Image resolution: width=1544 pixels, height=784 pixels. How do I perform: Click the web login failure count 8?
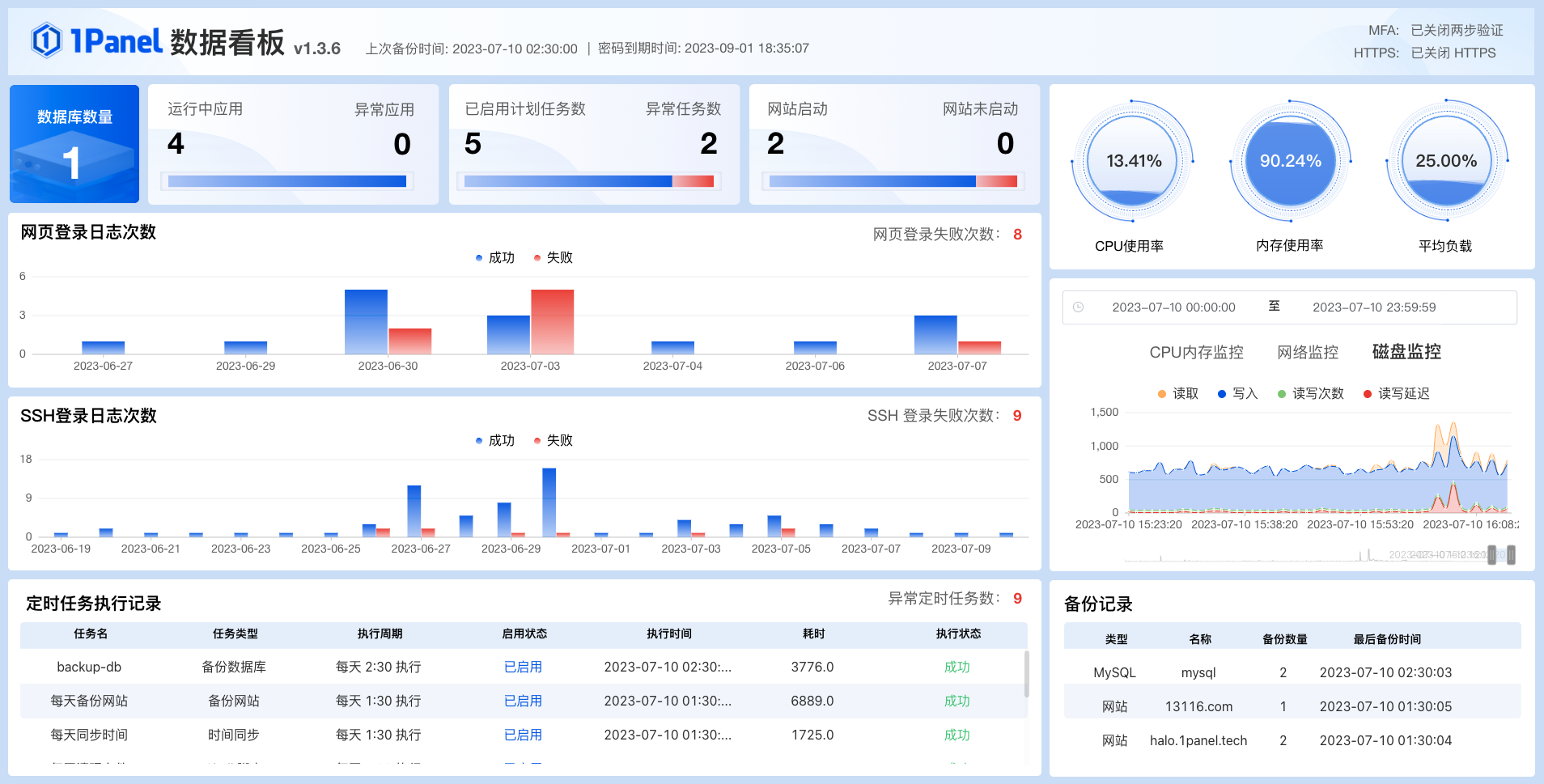tap(1017, 234)
